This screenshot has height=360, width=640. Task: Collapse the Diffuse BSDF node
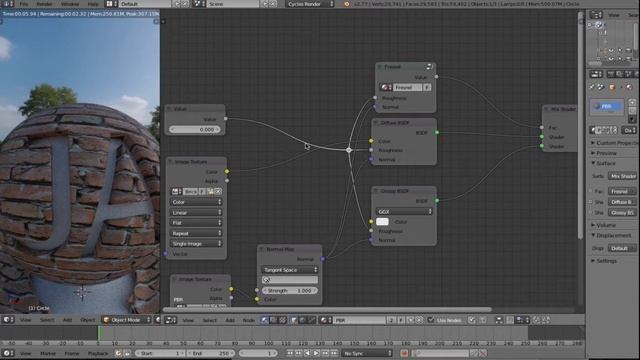[376, 122]
